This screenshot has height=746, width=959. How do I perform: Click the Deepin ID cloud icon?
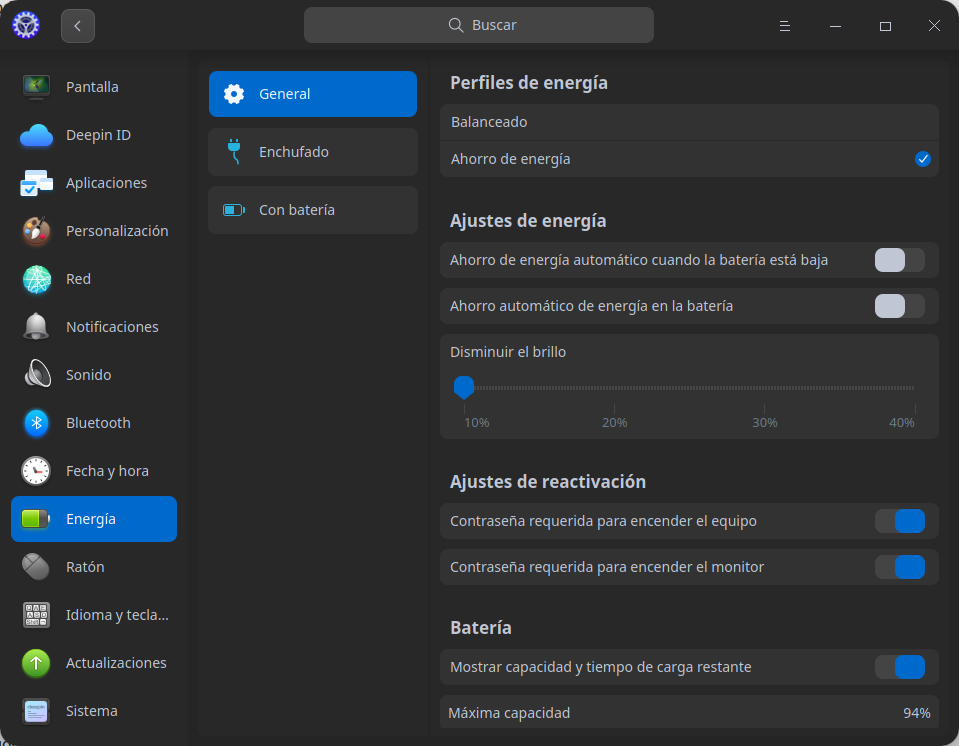coord(36,135)
